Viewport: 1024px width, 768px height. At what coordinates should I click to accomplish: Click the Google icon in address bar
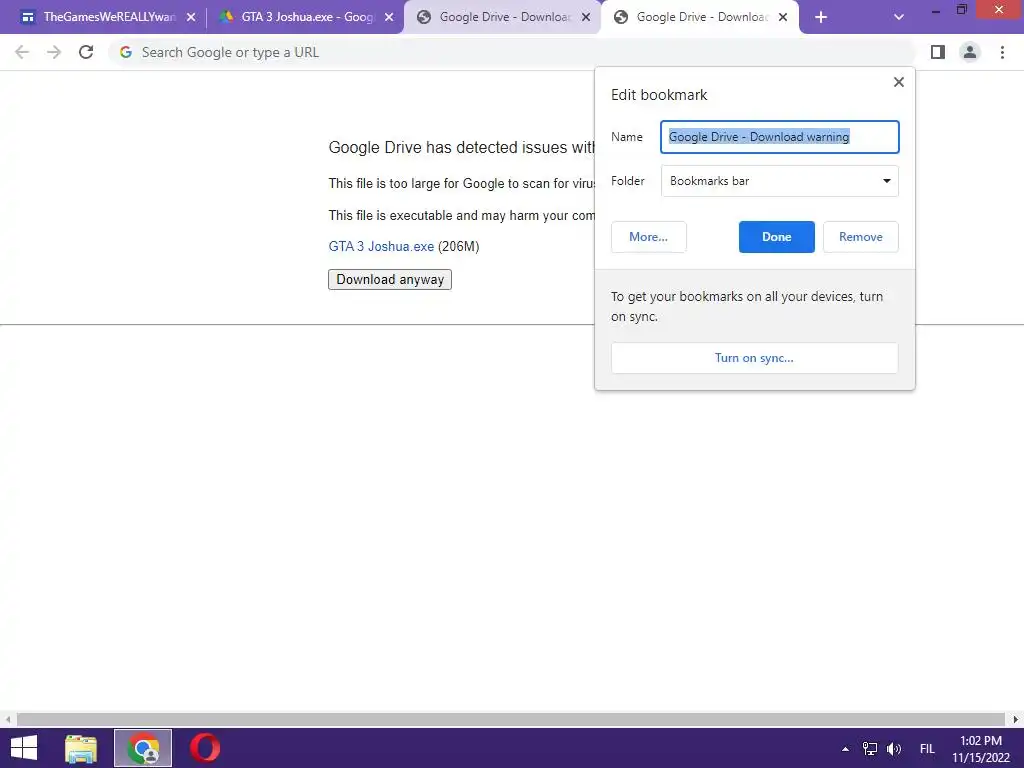(x=125, y=52)
